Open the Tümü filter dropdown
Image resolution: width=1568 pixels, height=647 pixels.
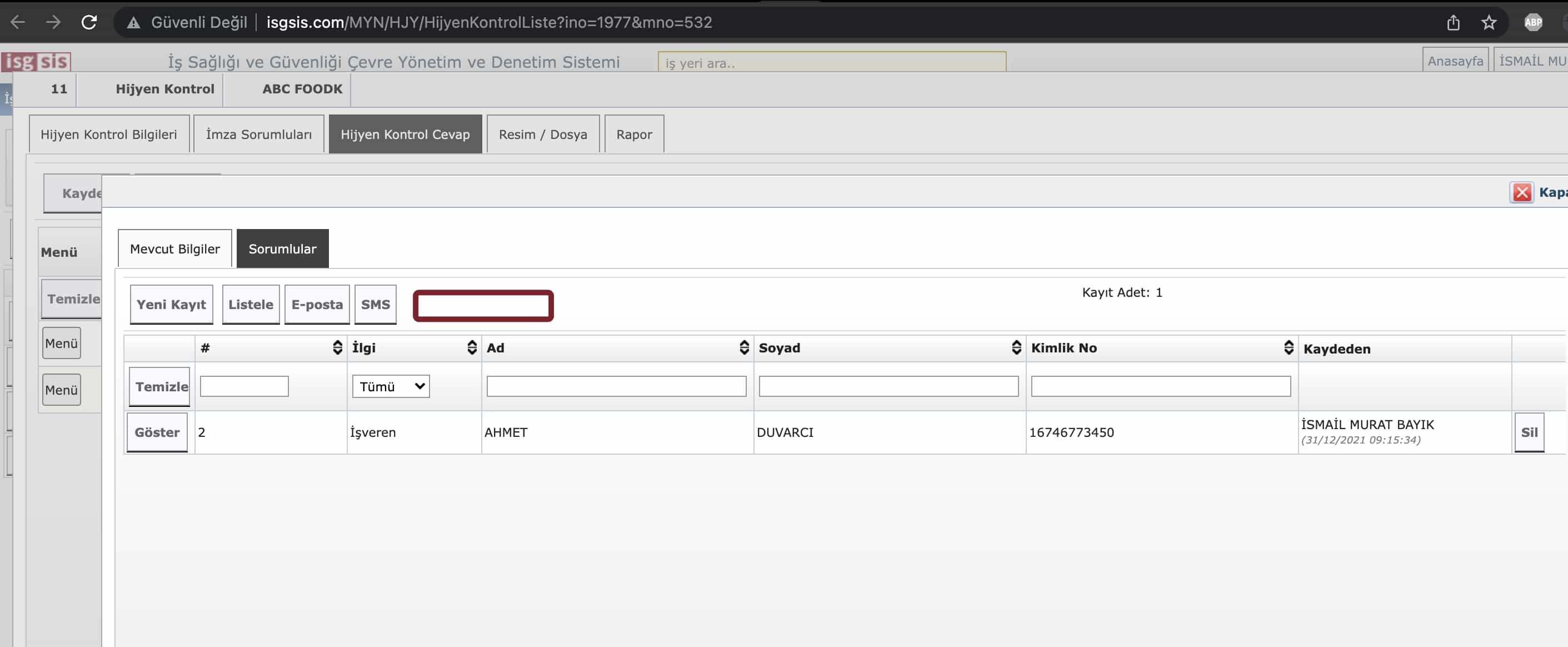(391, 386)
